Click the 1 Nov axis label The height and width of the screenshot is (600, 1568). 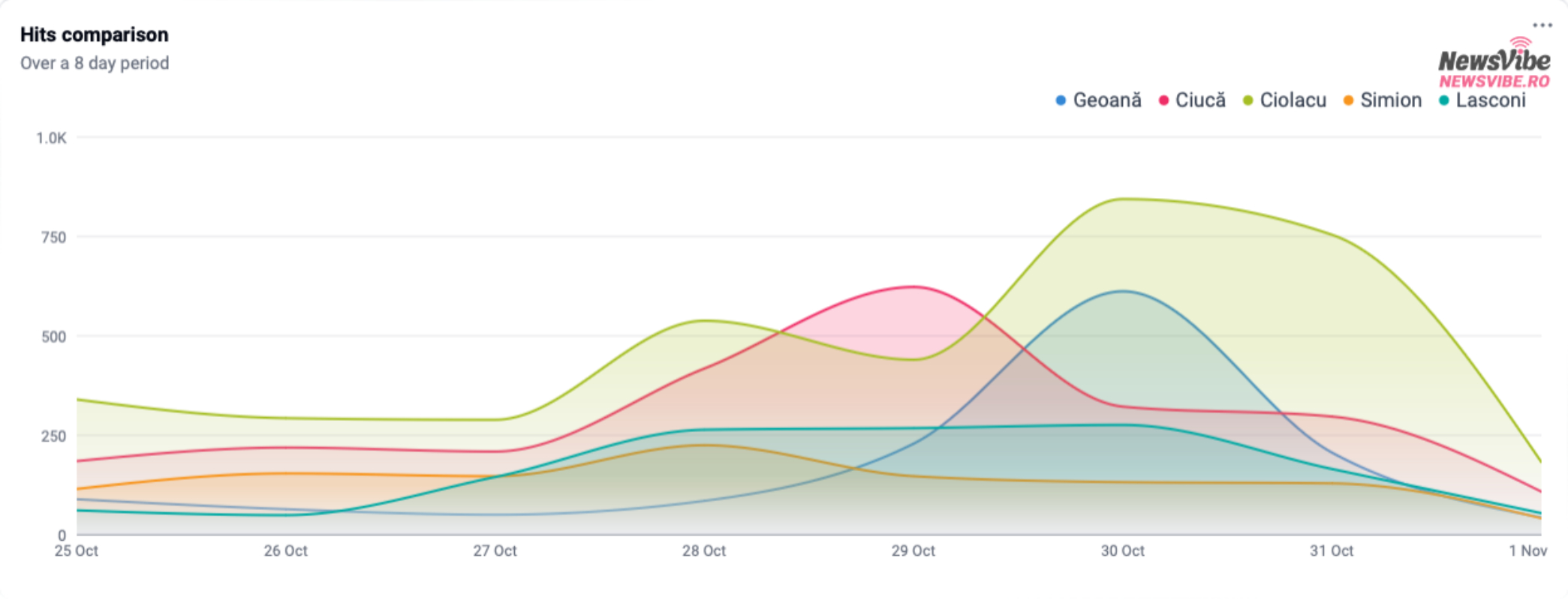point(1528,550)
